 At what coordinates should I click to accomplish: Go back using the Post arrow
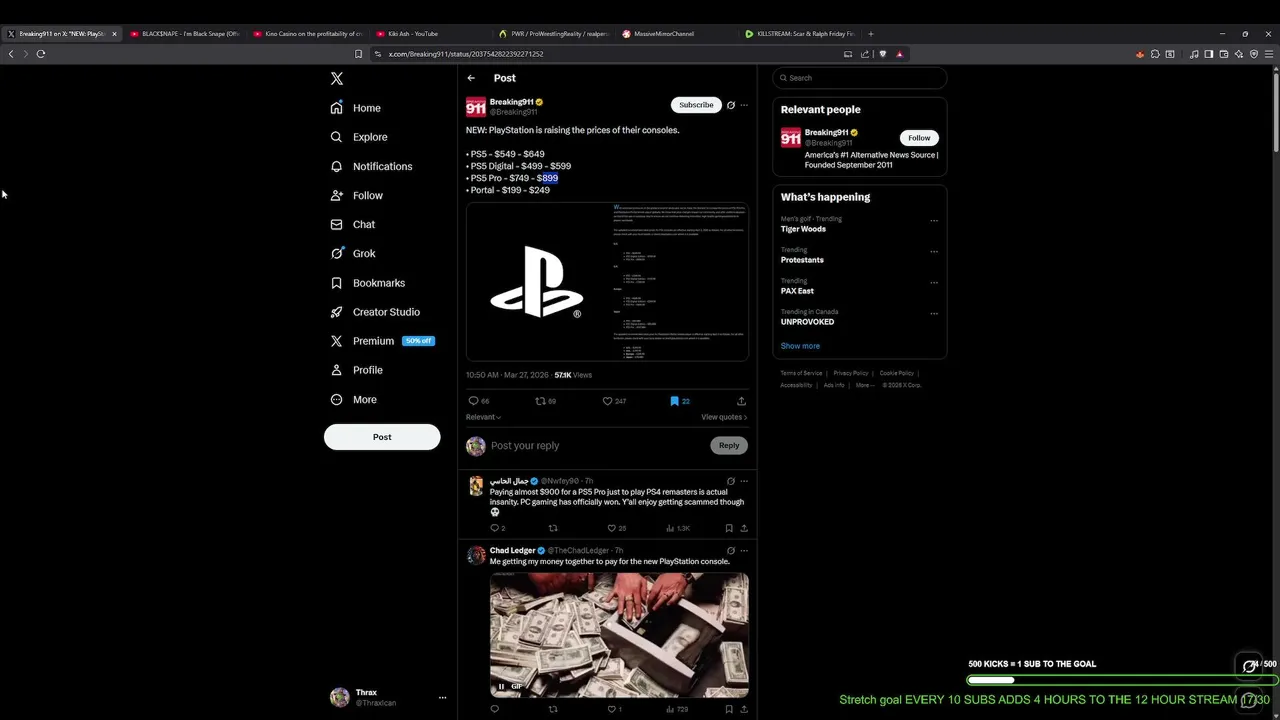(471, 78)
